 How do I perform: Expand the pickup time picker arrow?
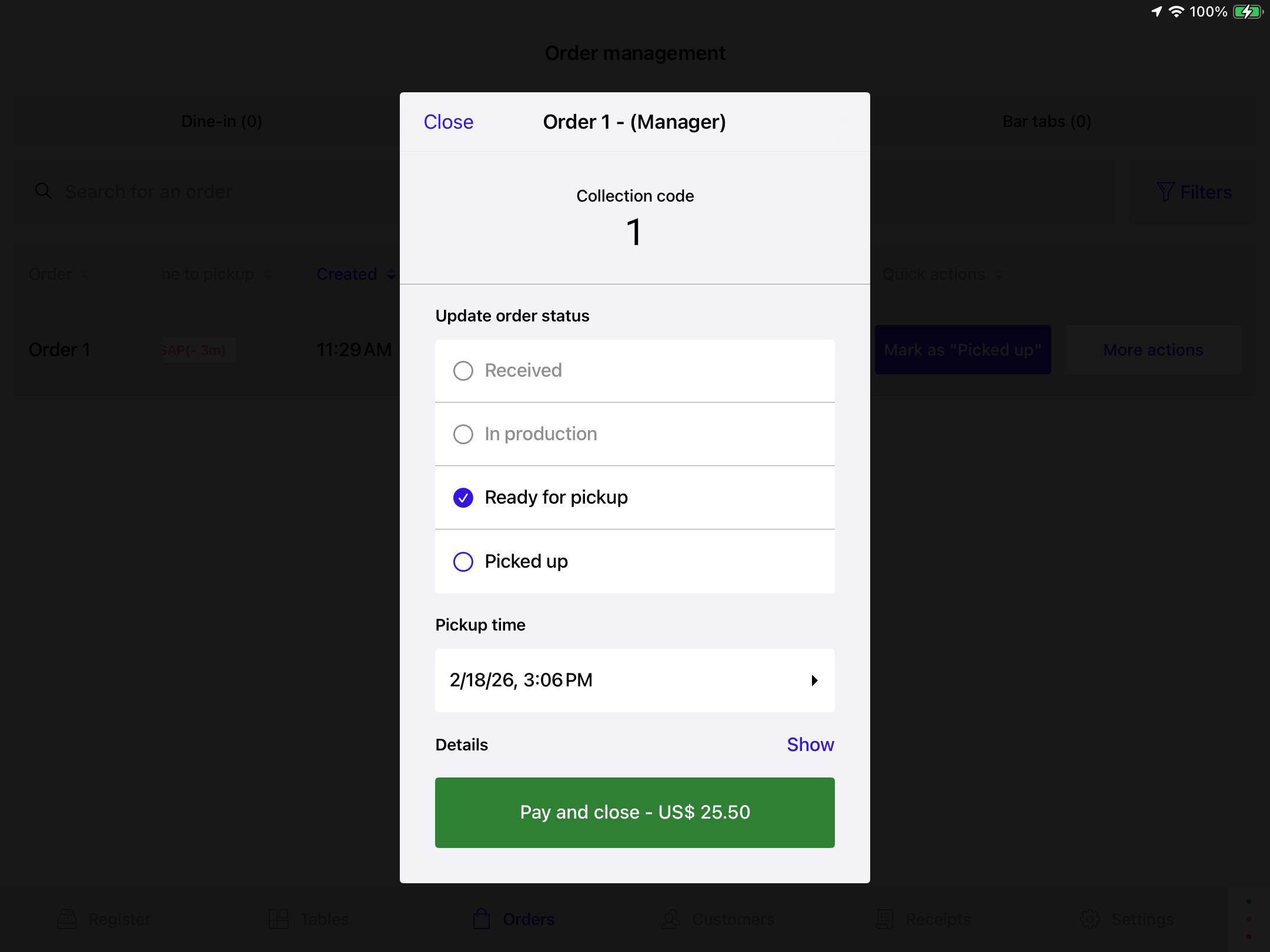point(814,681)
